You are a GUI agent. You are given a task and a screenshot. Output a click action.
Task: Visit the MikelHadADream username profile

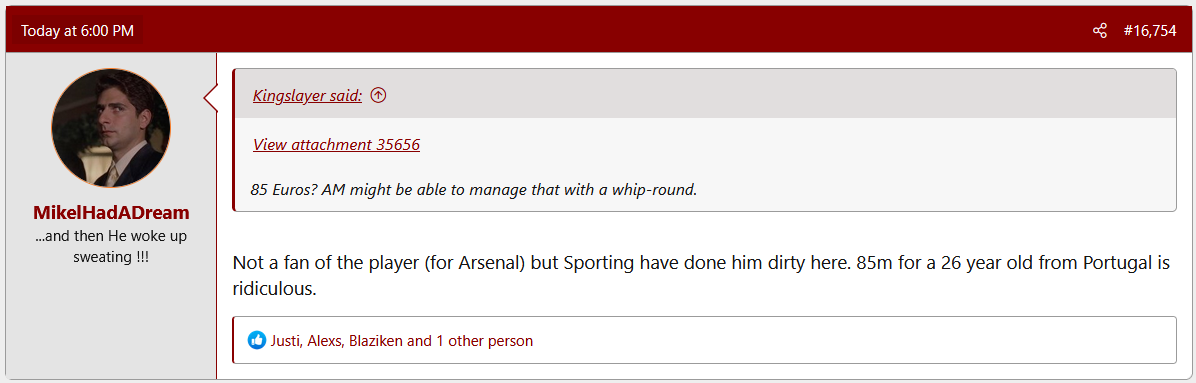(111, 213)
